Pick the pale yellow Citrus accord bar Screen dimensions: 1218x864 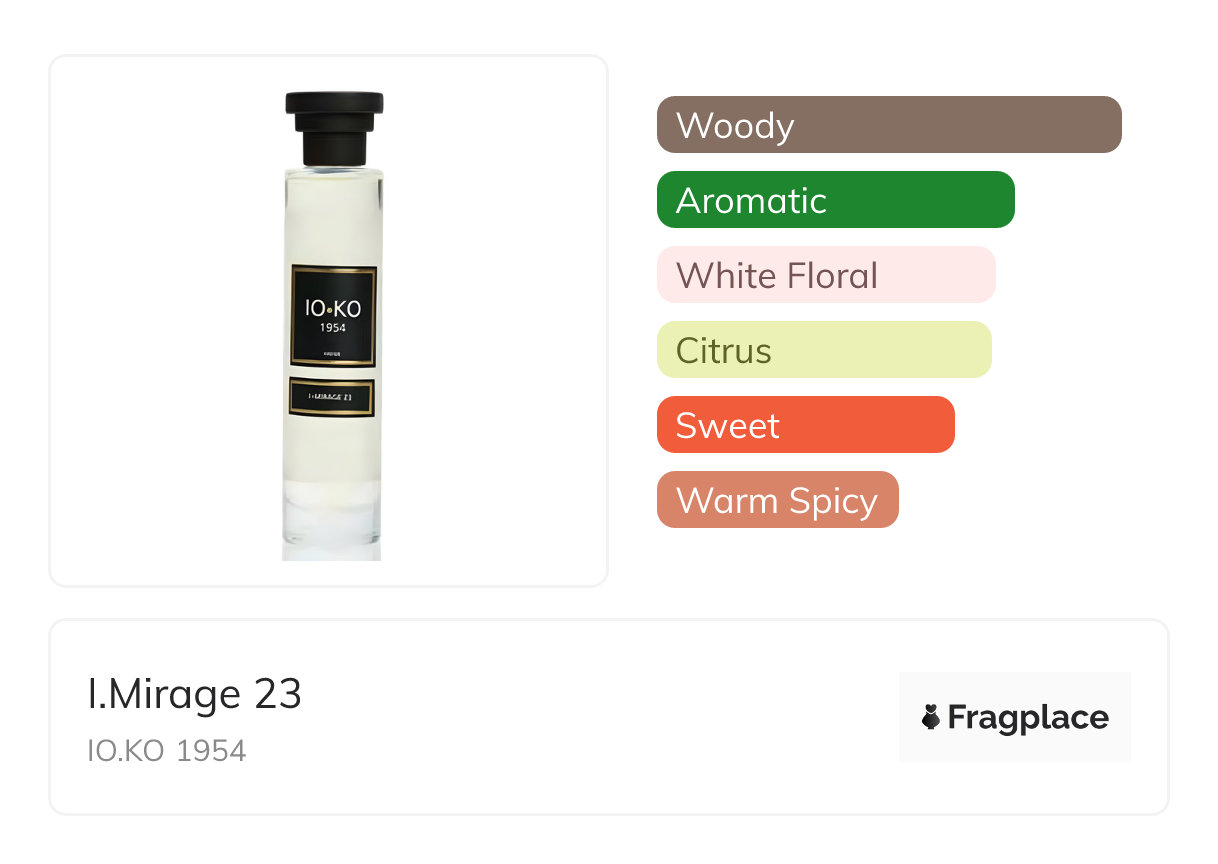[x=824, y=350]
